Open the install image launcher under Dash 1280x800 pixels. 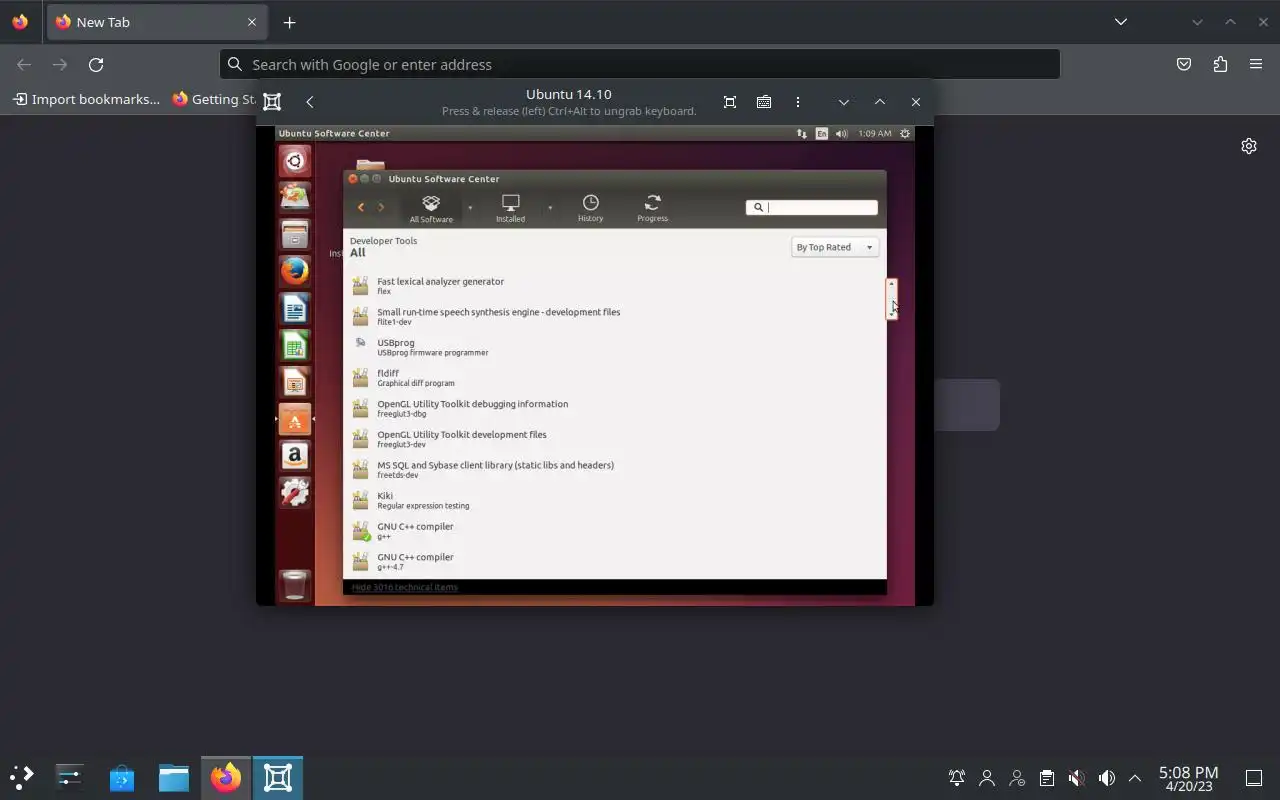(294, 197)
